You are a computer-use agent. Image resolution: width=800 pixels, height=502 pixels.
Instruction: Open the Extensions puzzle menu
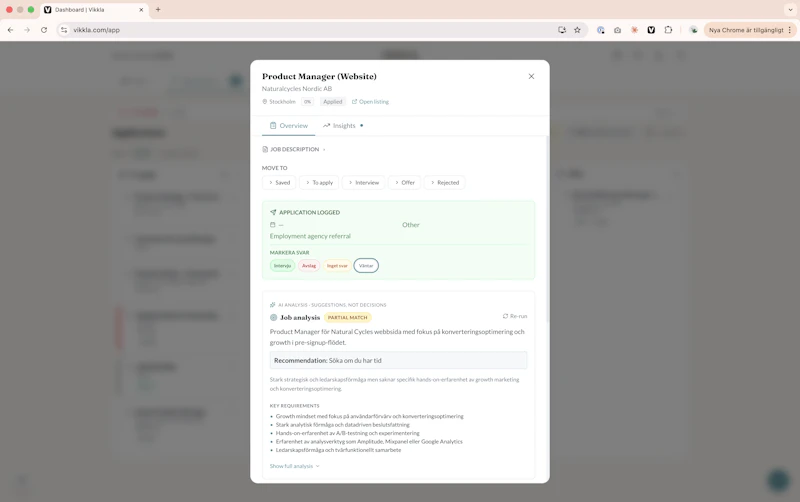click(x=668, y=30)
